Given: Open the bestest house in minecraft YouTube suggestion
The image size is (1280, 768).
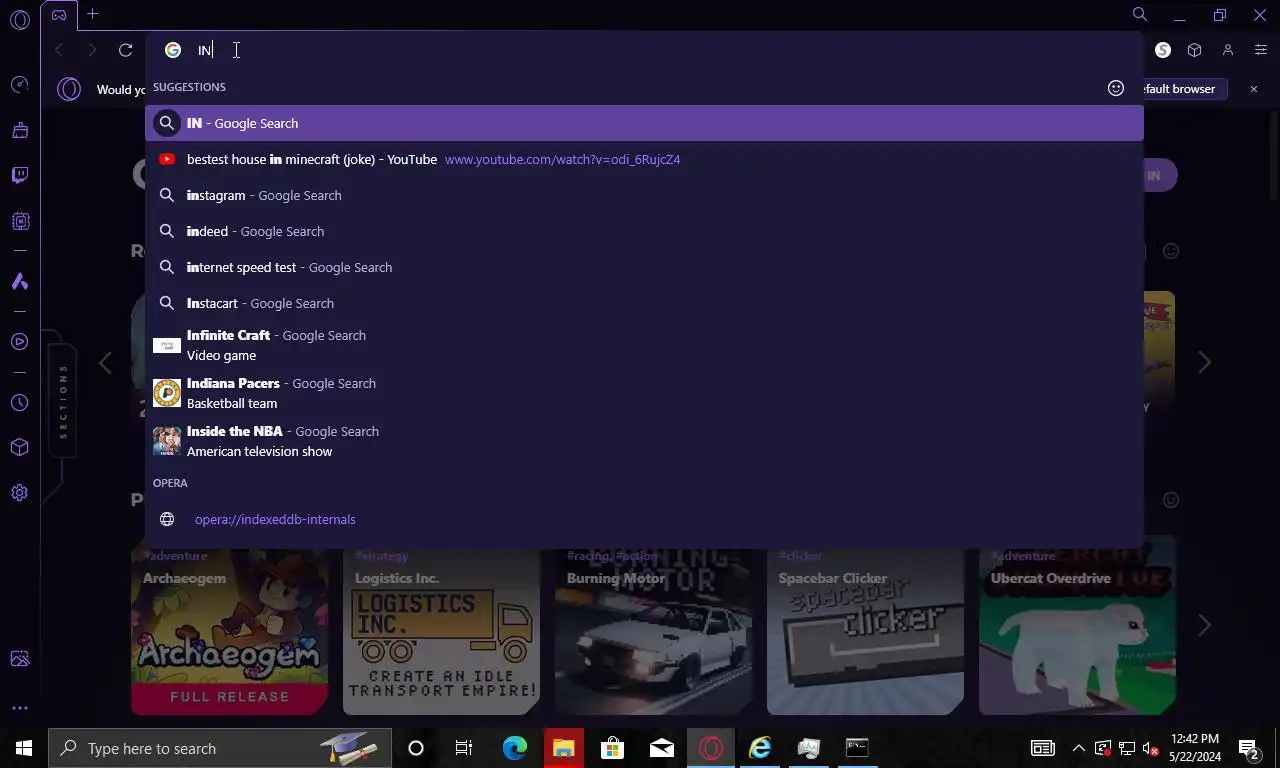Looking at the screenshot, I should pos(644,159).
